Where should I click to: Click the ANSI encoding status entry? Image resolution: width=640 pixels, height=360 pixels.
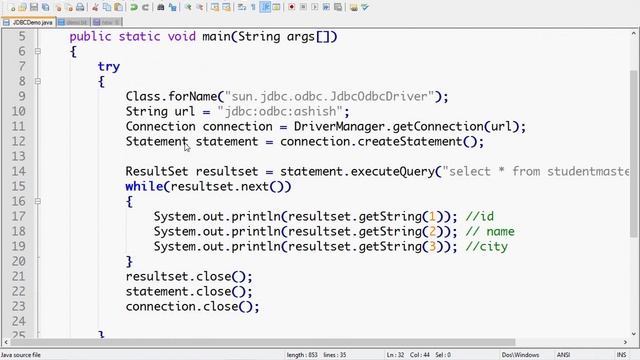[563, 355]
